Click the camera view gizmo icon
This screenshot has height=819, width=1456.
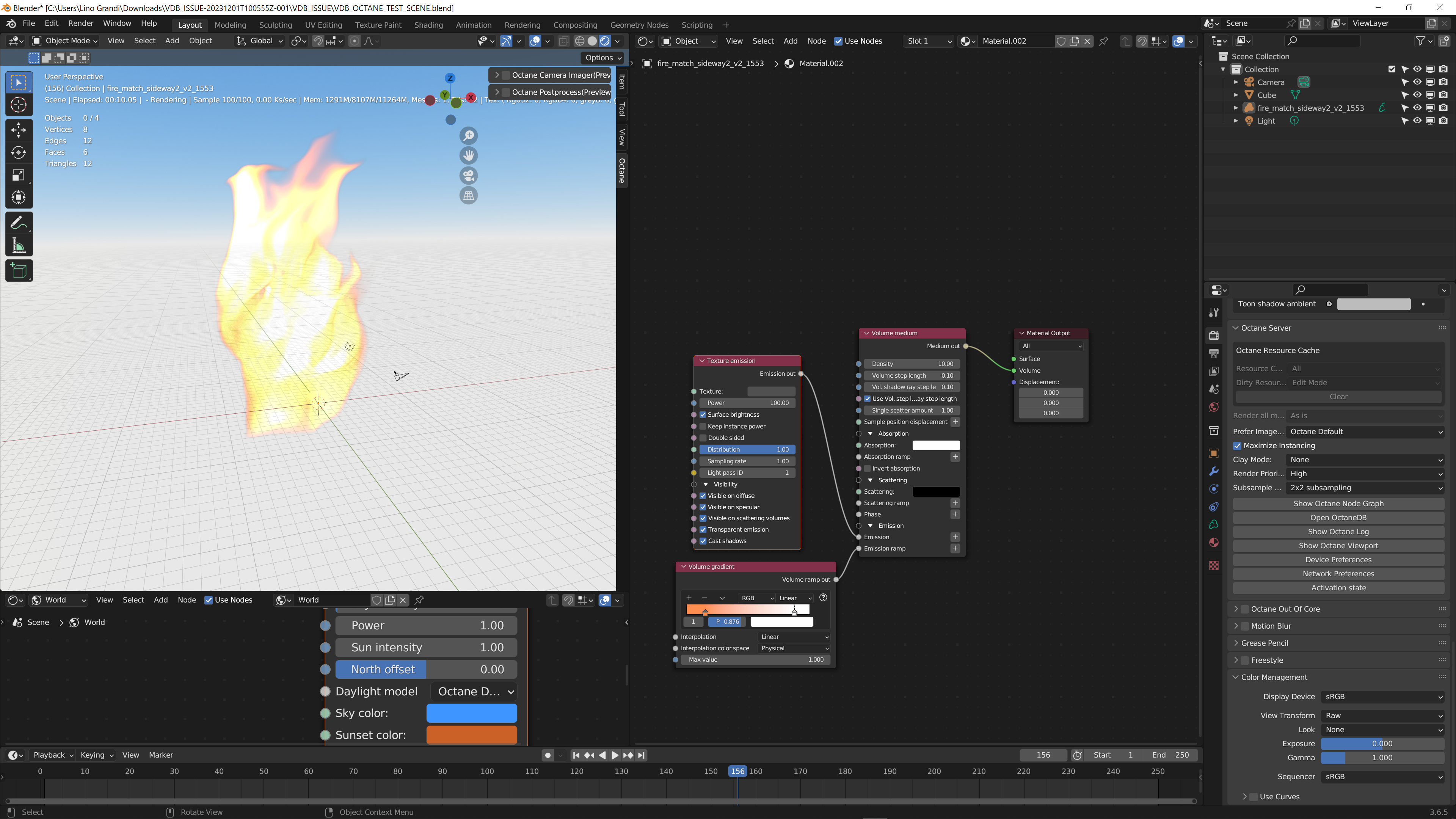pyautogui.click(x=469, y=176)
